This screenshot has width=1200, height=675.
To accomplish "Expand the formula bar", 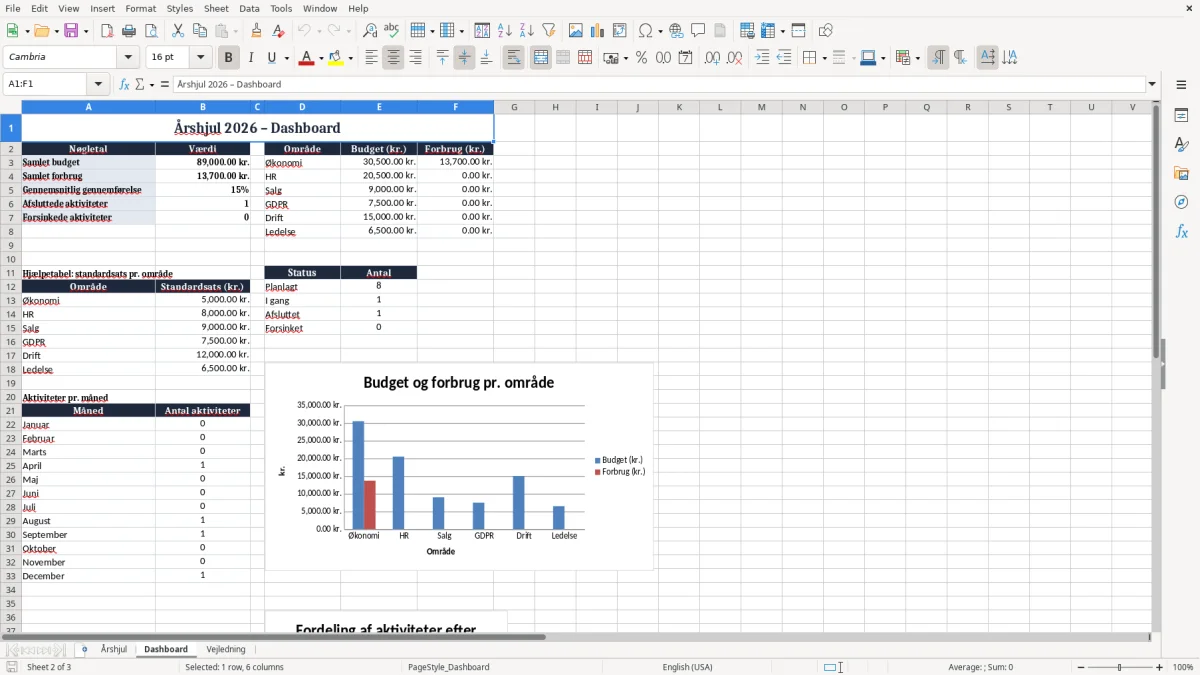I will point(1152,84).
